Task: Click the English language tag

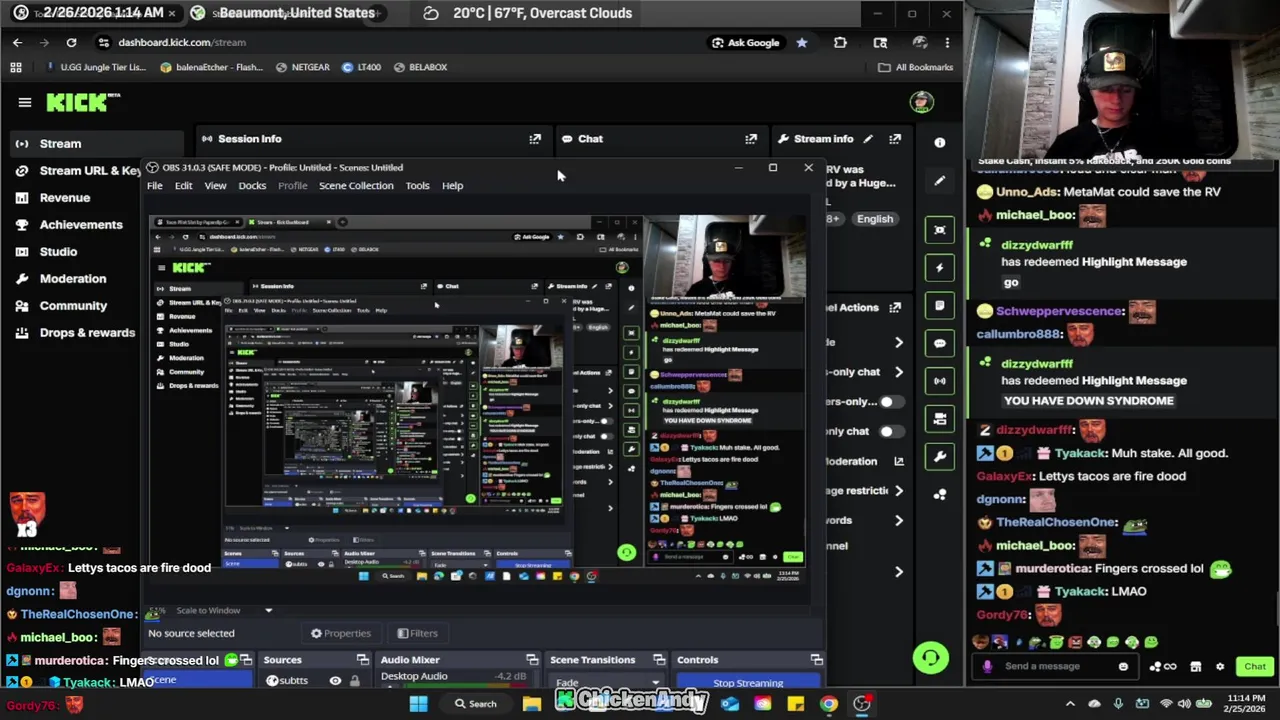Action: click(875, 219)
